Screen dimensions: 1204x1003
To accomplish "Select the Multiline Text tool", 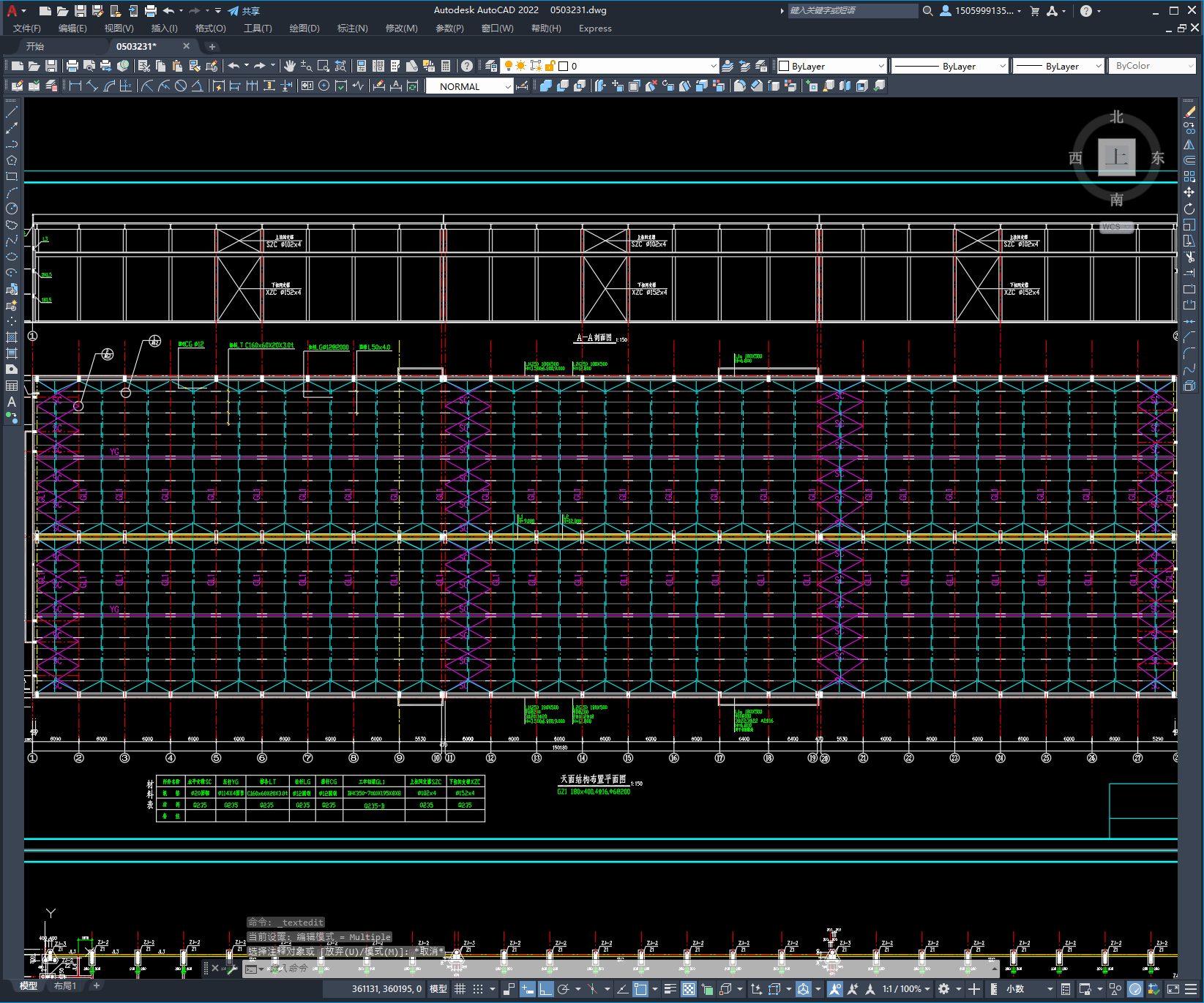I will (x=12, y=402).
